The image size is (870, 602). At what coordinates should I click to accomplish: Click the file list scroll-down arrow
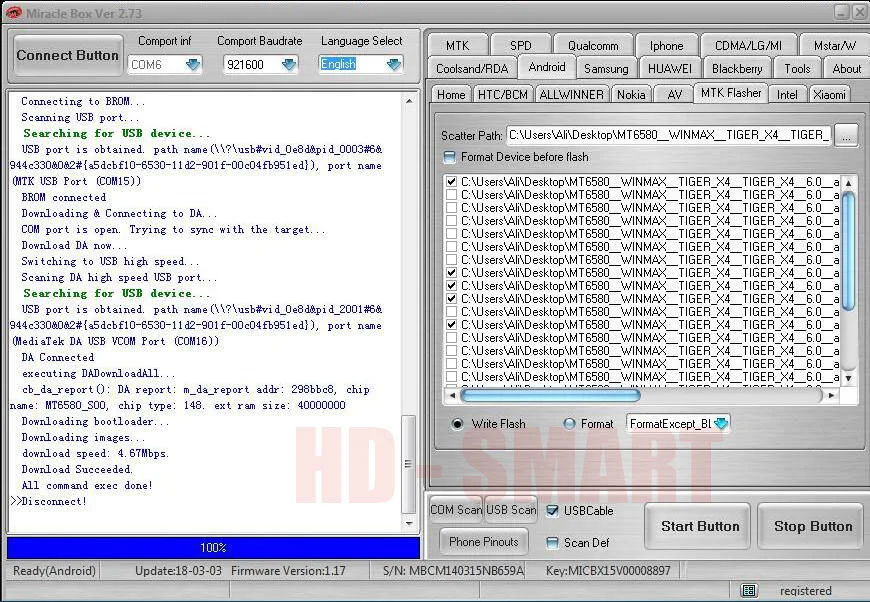tap(848, 378)
